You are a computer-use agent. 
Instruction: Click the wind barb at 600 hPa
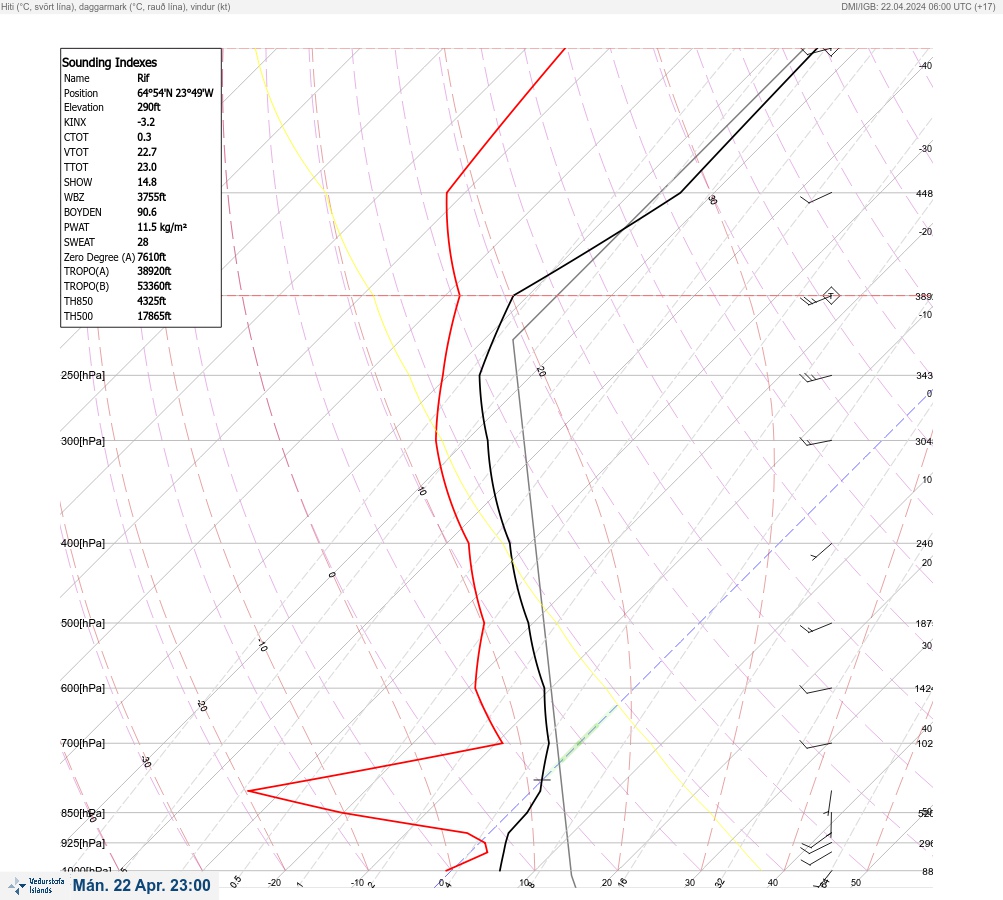pyautogui.click(x=816, y=690)
